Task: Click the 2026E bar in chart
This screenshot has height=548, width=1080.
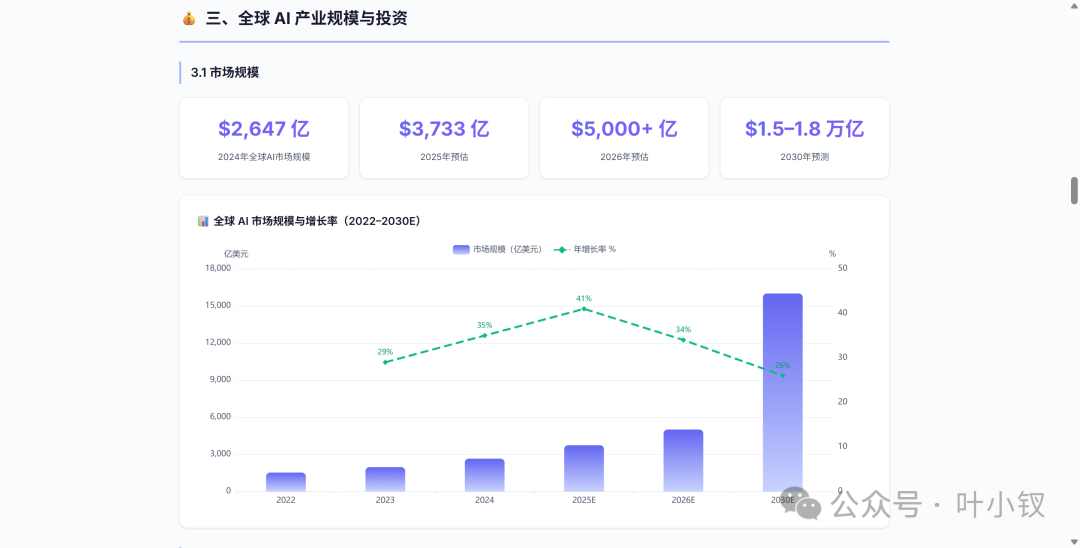Action: click(683, 461)
